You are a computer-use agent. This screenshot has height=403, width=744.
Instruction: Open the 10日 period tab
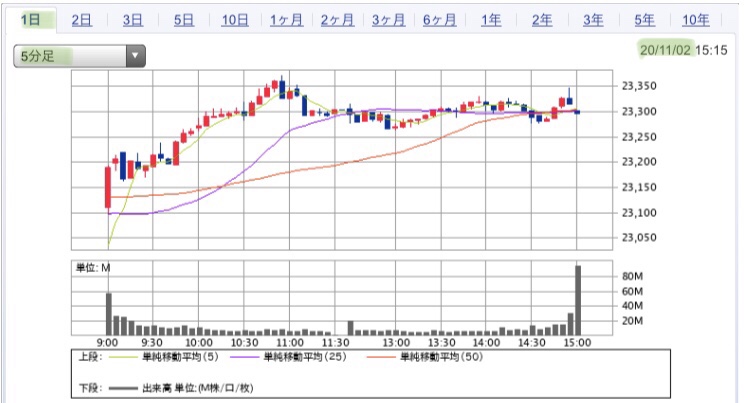point(235,20)
